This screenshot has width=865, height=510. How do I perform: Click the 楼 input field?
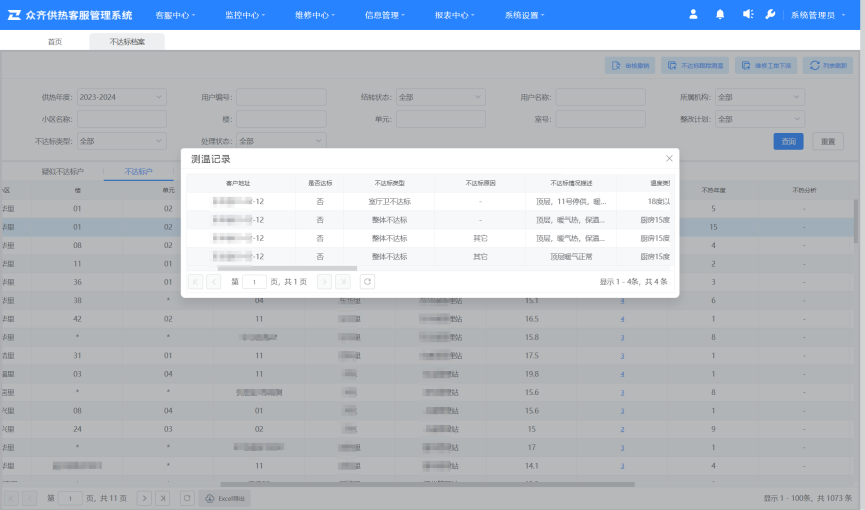point(281,119)
